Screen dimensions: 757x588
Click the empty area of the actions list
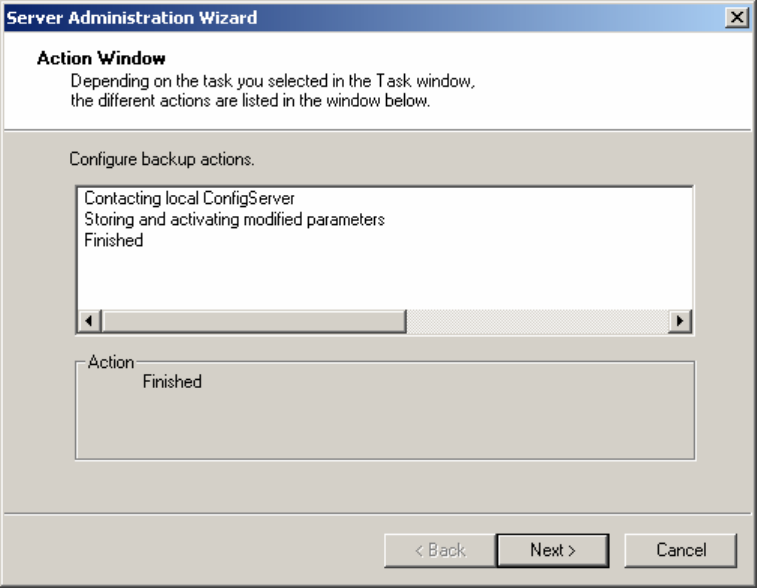click(384, 279)
